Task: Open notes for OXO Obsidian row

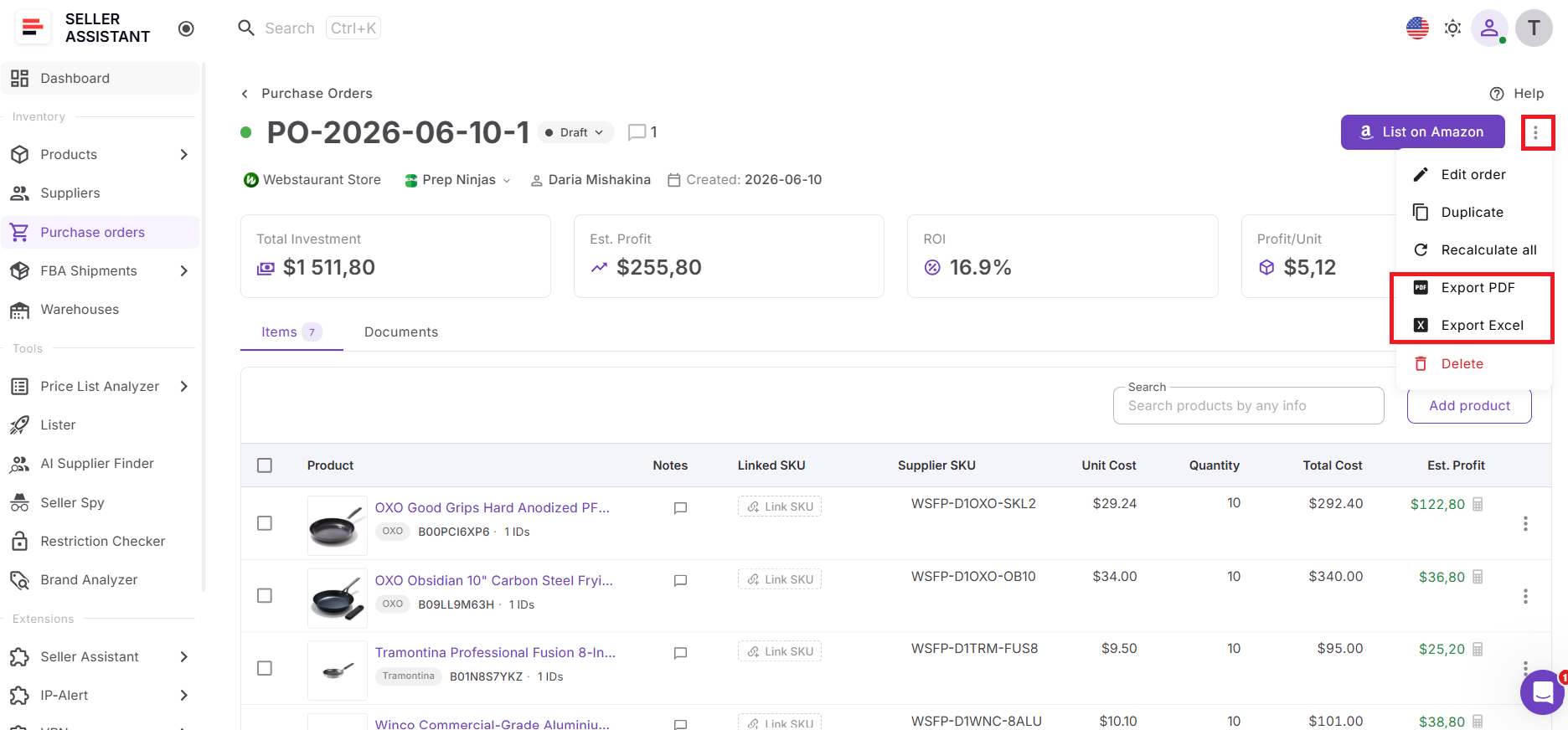Action: tap(681, 580)
